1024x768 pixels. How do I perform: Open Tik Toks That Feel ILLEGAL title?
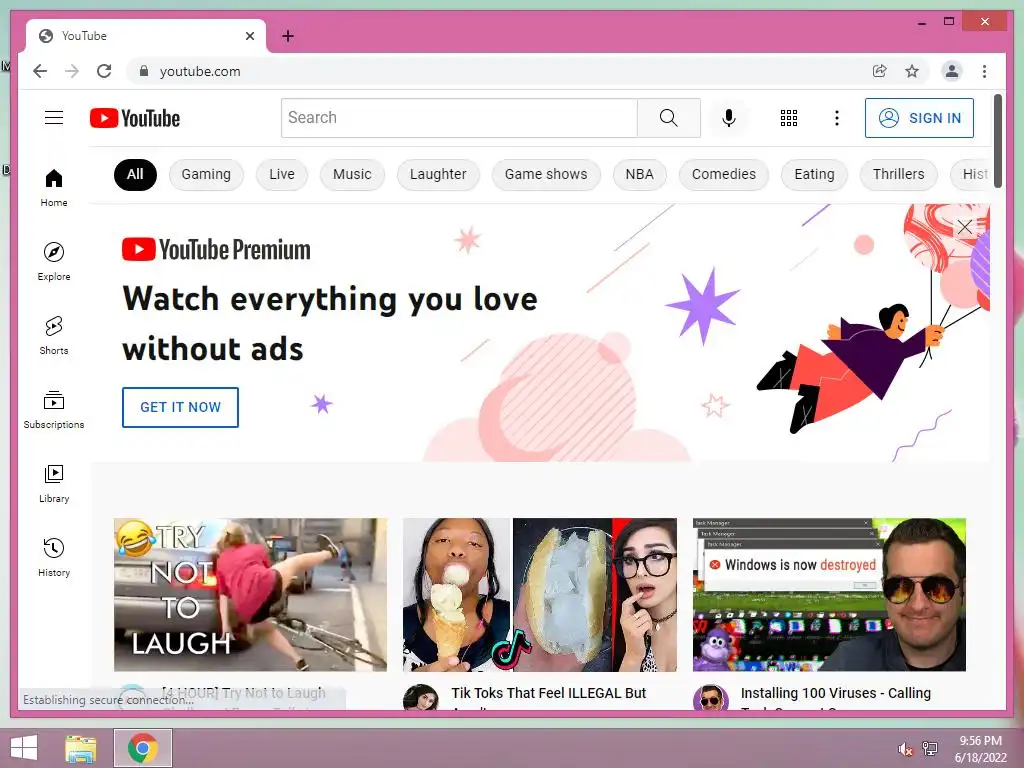[x=548, y=693]
